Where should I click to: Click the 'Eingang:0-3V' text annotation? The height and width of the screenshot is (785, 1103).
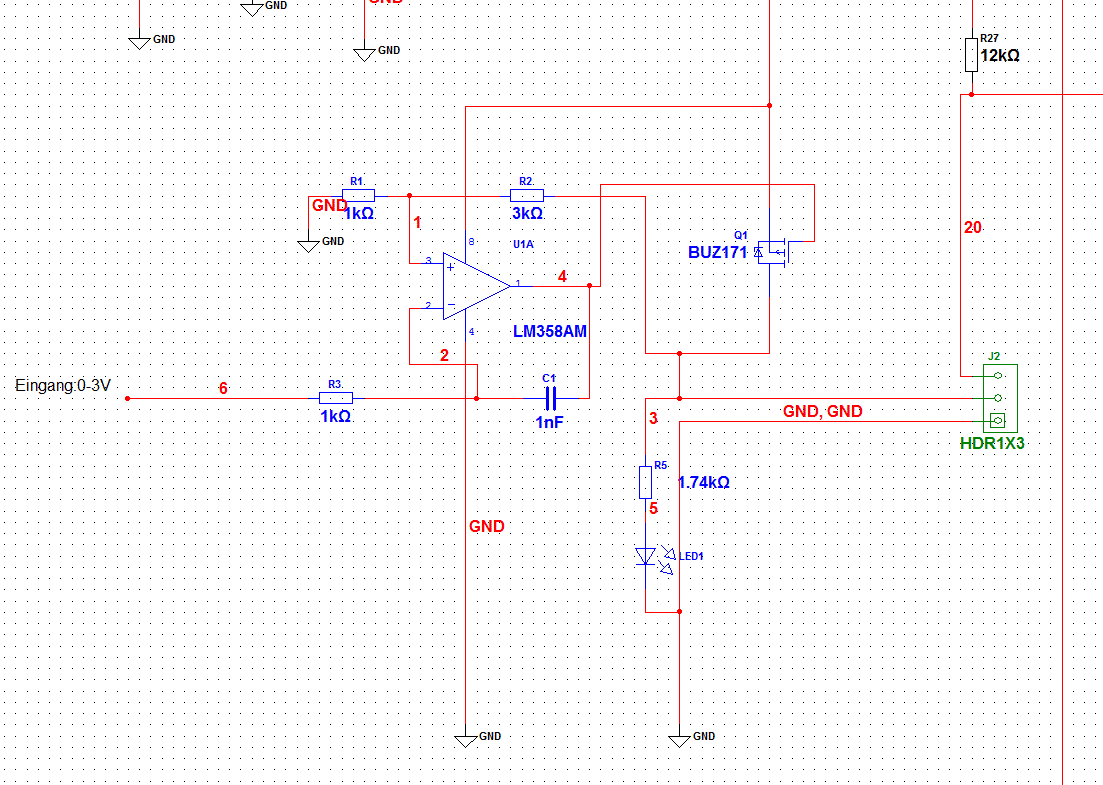pos(63,385)
